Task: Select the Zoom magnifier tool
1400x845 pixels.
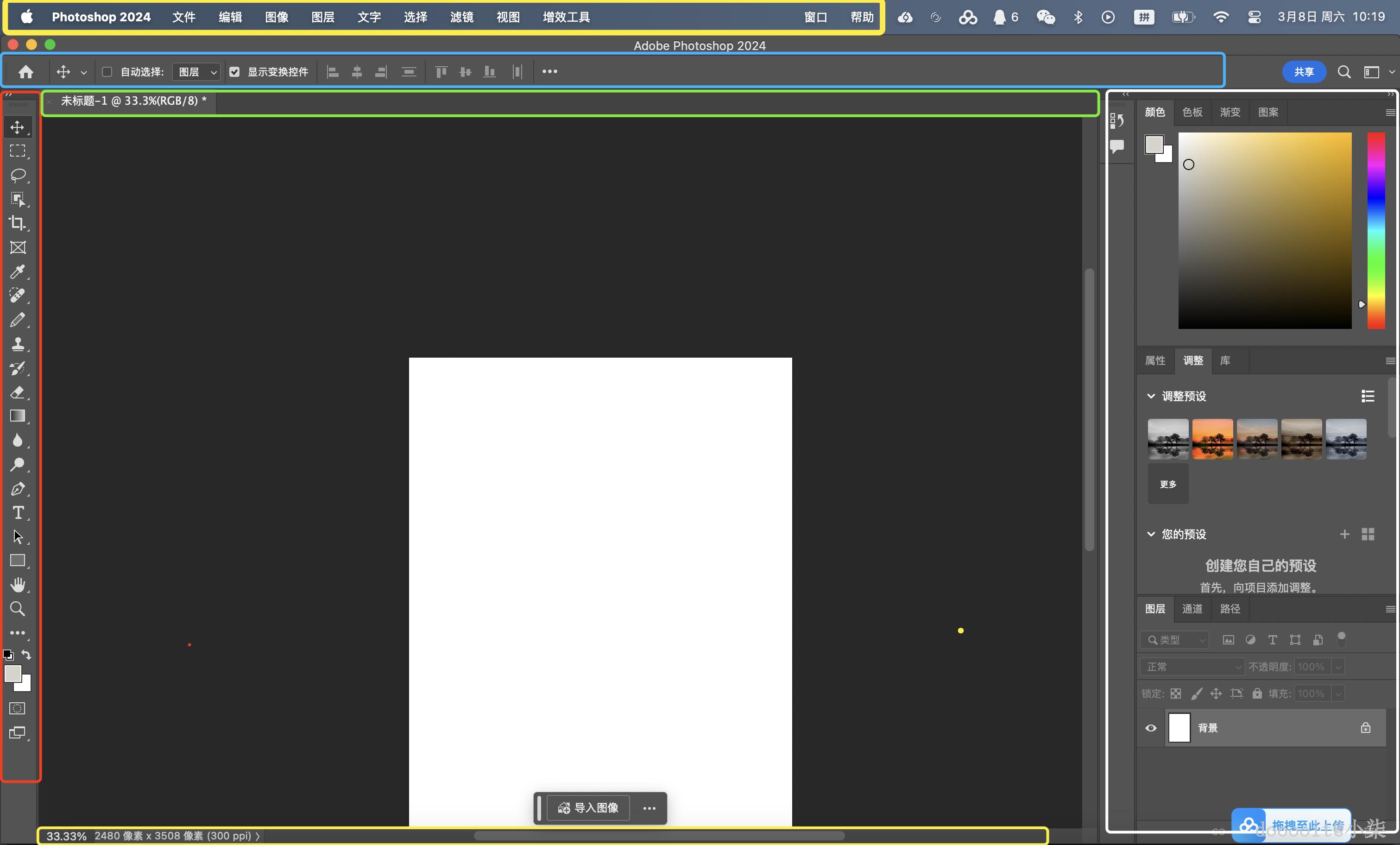Action: [18, 609]
